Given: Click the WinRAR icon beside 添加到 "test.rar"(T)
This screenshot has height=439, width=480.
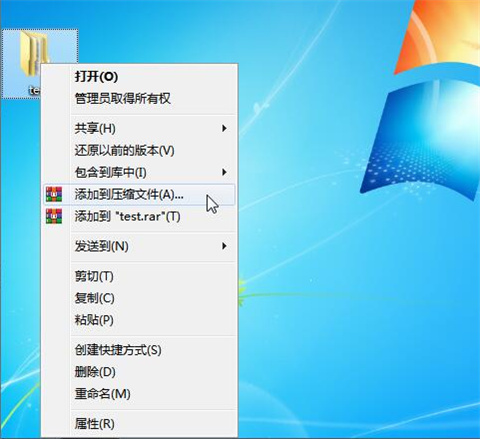Looking at the screenshot, I should click(x=54, y=216).
